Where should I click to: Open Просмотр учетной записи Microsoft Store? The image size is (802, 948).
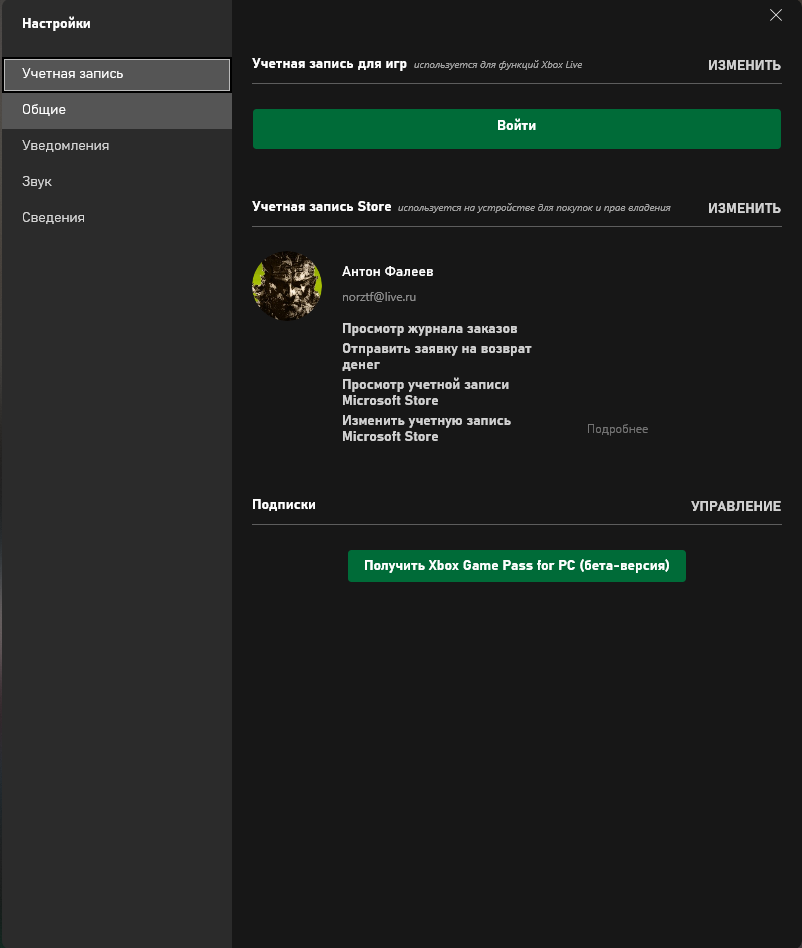pos(425,392)
